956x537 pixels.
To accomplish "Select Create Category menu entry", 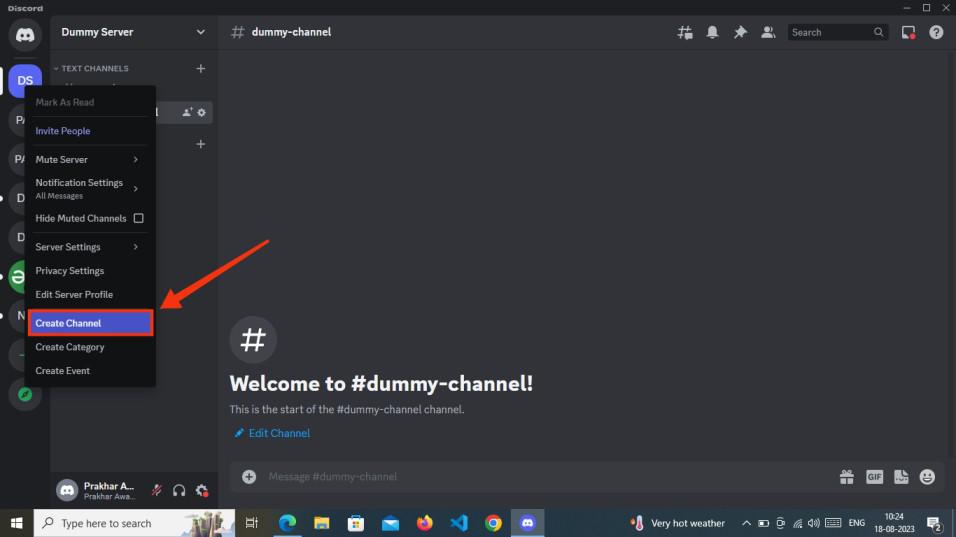I will click(90, 347).
